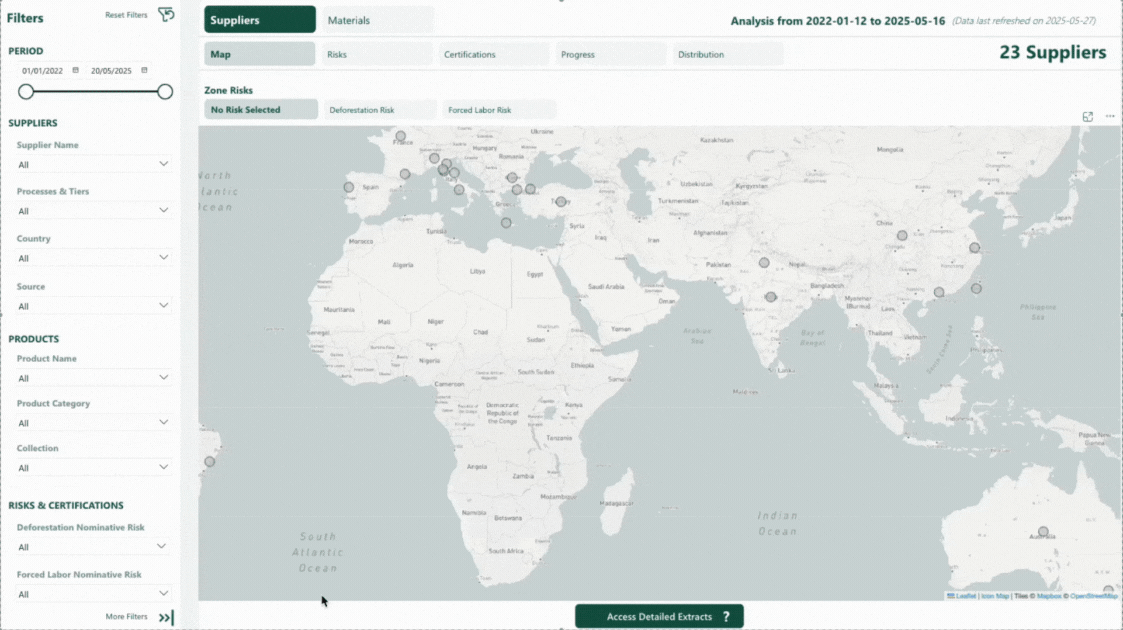Open the end date calendar picker

(x=144, y=70)
